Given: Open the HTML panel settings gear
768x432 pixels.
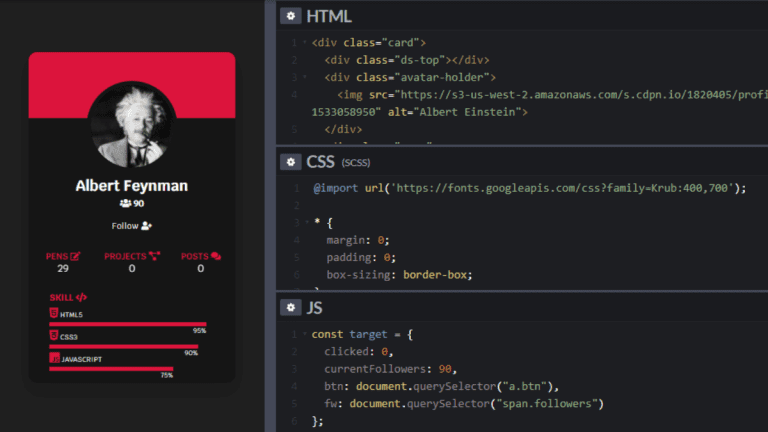Looking at the screenshot, I should tap(290, 16).
